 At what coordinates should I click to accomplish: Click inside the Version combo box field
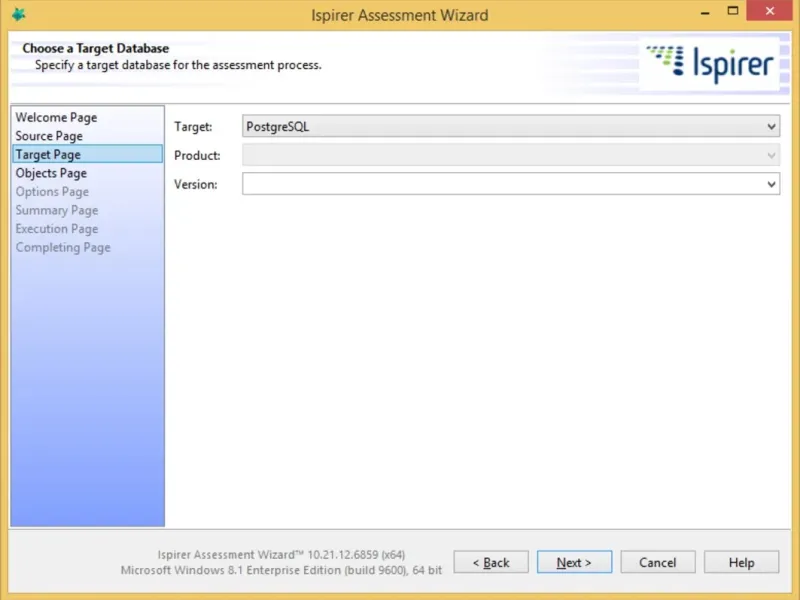pyautogui.click(x=511, y=184)
